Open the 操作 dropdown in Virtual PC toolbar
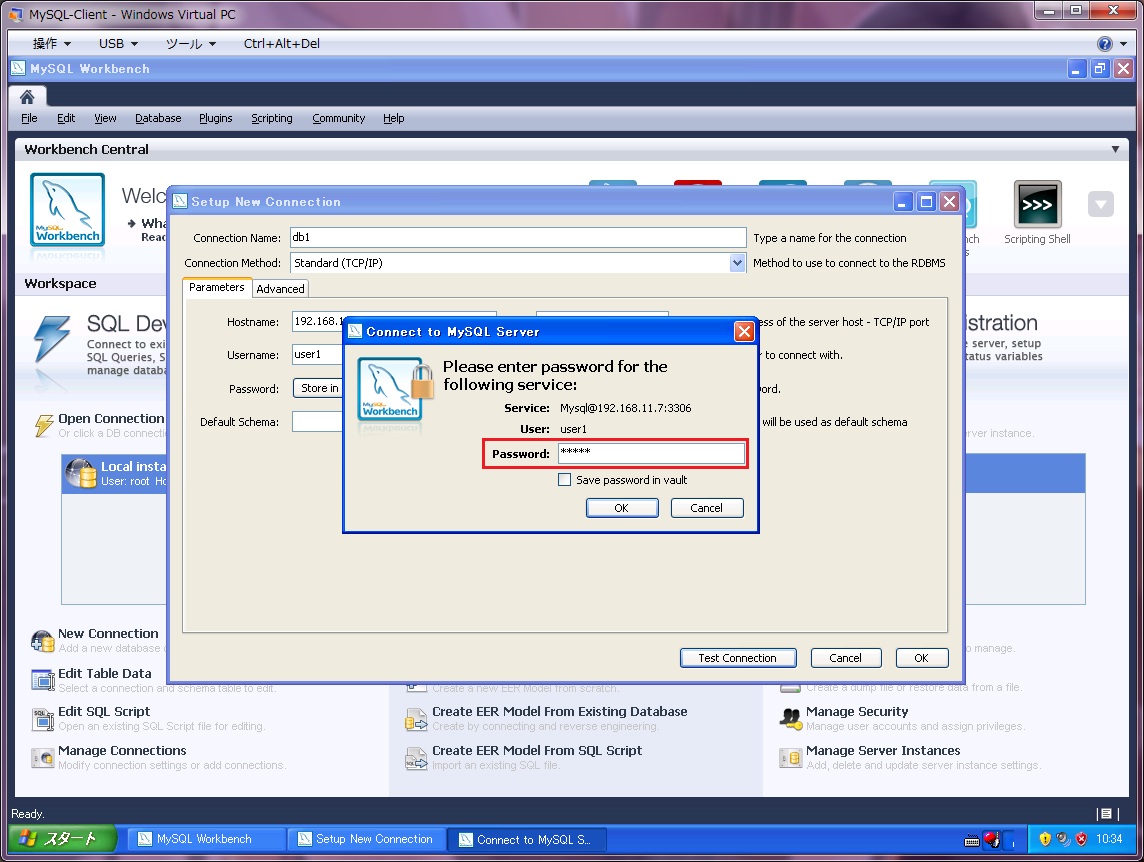This screenshot has height=862, width=1144. click(51, 44)
